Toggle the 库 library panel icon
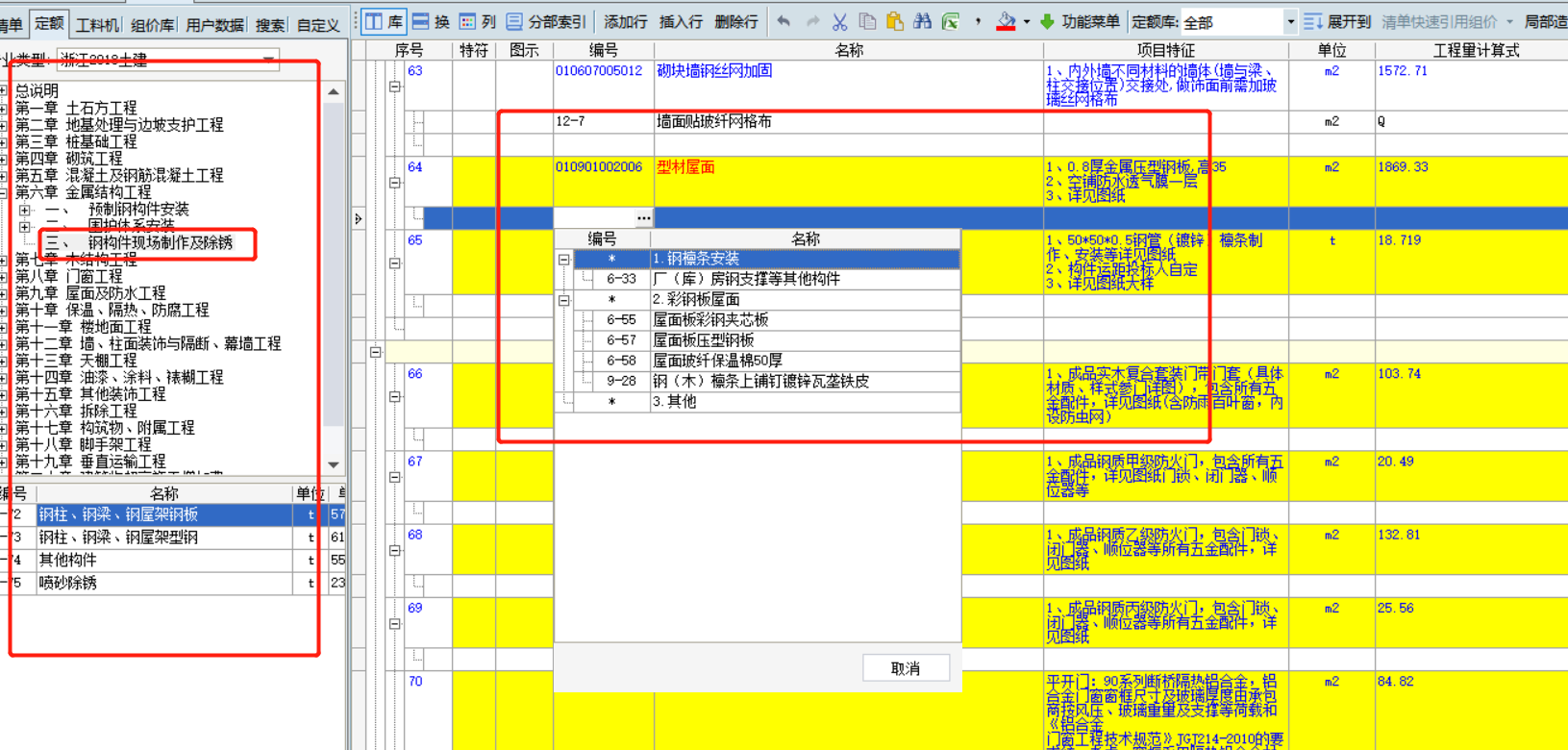 (x=384, y=21)
